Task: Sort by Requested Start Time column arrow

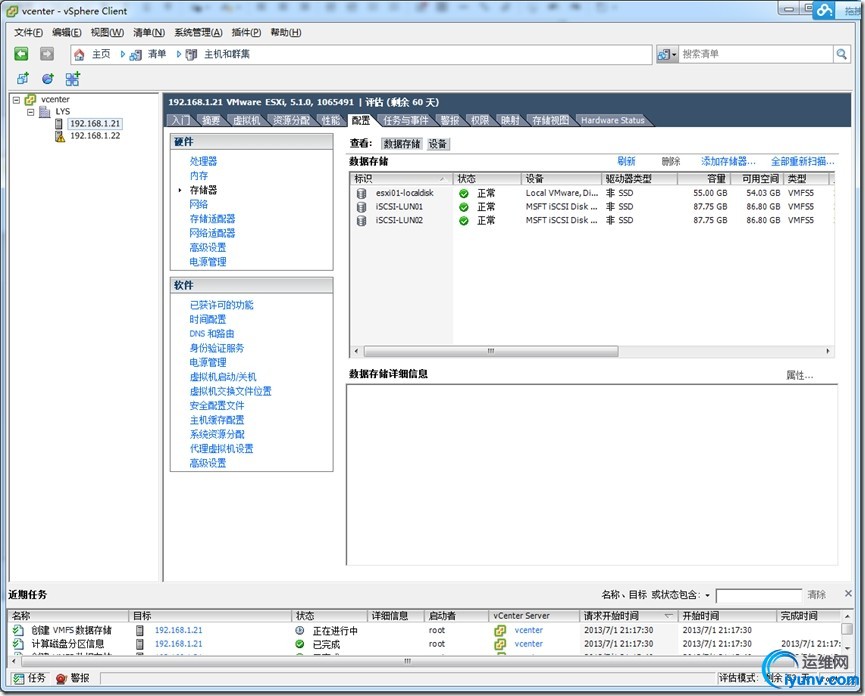Action: (x=668, y=615)
